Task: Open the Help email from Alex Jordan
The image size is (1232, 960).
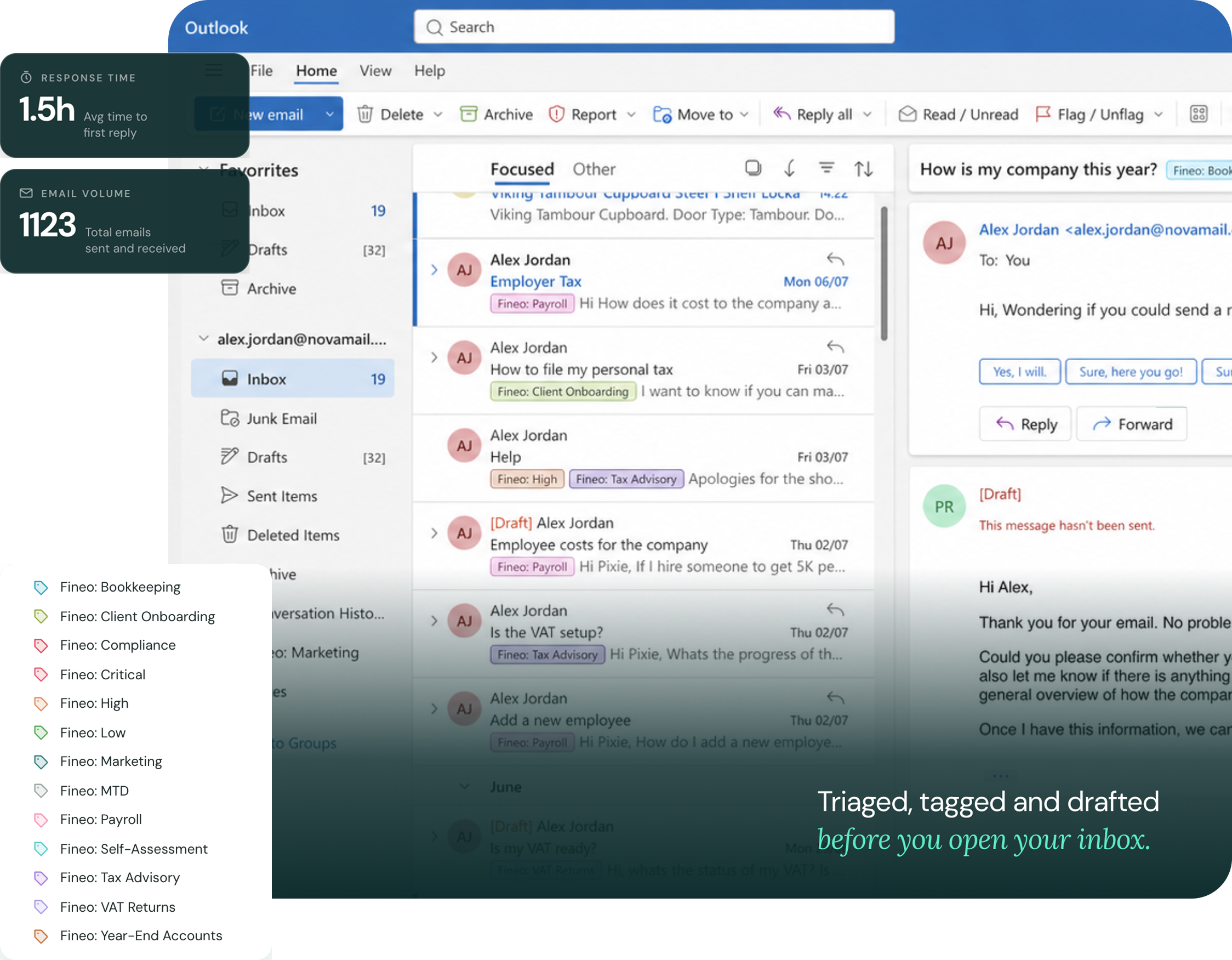Action: pyautogui.click(x=644, y=458)
